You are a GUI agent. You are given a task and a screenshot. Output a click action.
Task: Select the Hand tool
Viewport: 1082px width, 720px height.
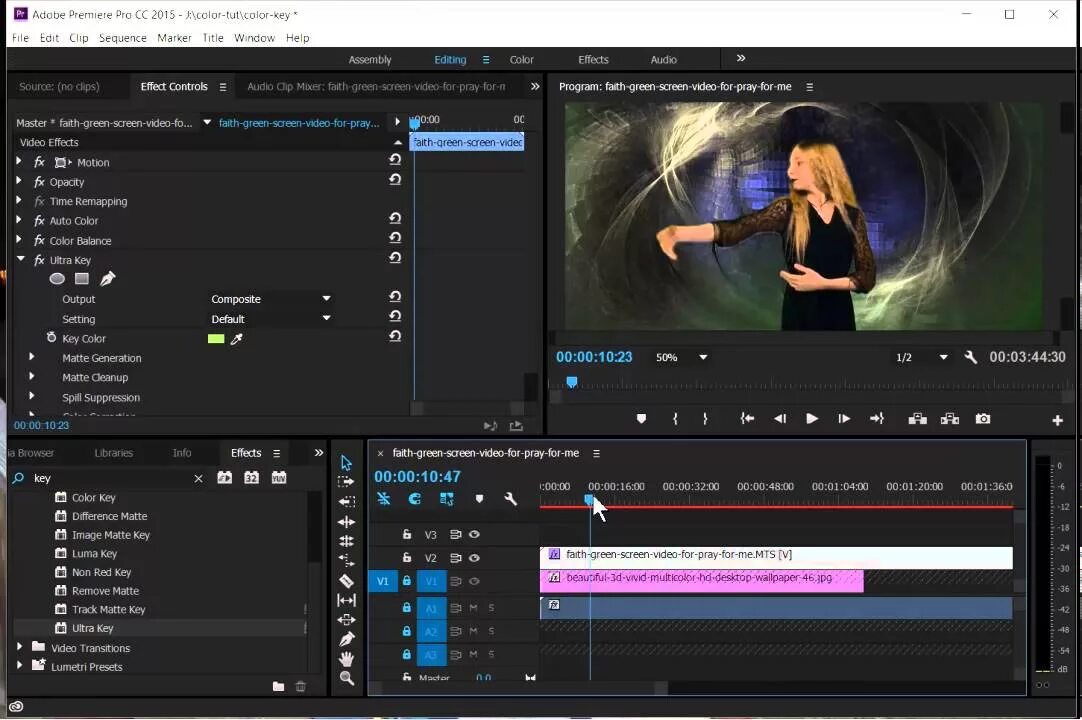click(346, 659)
